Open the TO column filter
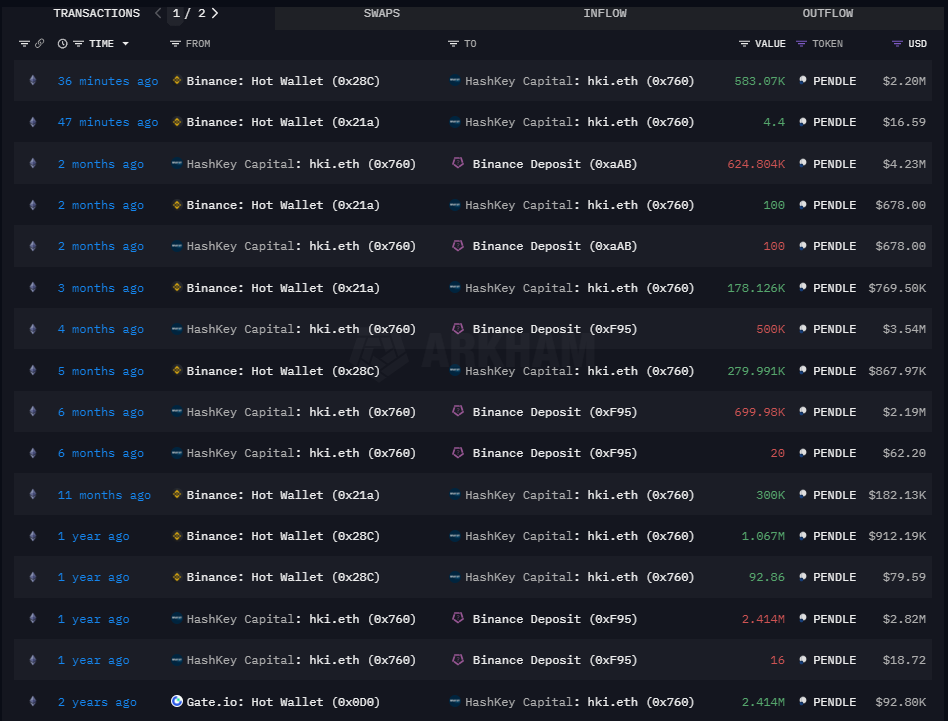 coord(453,44)
